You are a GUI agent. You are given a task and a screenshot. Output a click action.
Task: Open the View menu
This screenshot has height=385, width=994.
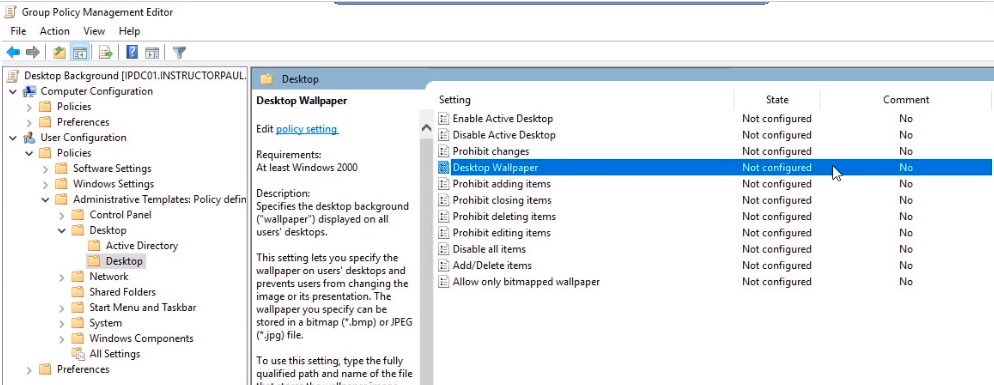(94, 31)
